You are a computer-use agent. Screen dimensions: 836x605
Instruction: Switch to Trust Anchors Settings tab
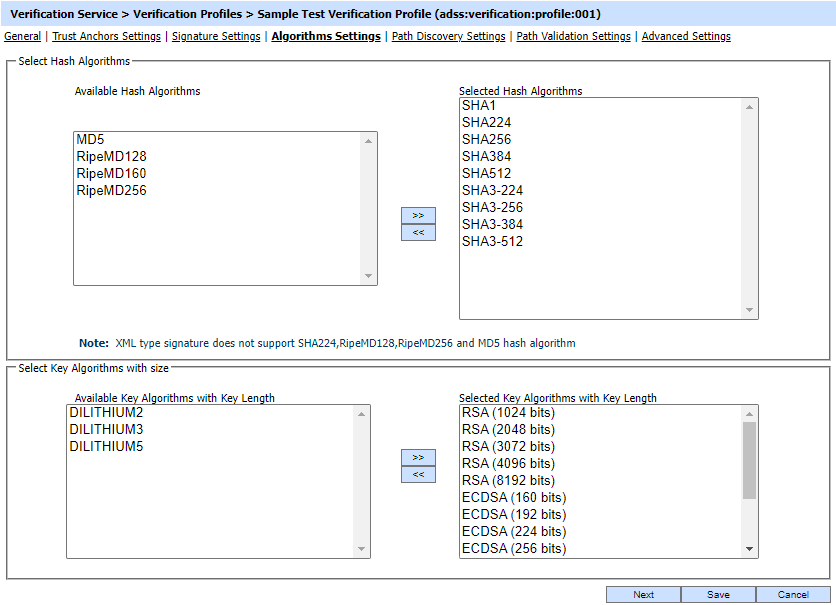tap(106, 36)
